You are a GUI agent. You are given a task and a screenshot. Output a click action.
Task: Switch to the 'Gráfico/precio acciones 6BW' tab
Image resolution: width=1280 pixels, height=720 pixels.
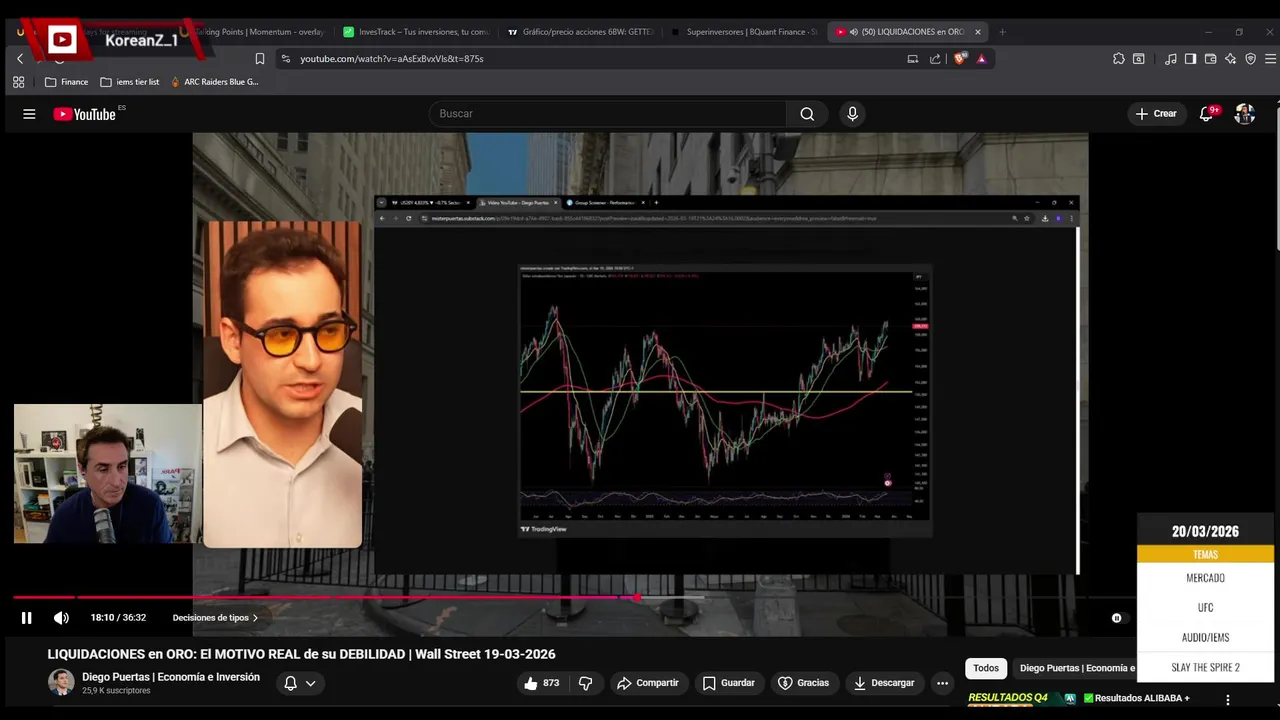pos(580,32)
